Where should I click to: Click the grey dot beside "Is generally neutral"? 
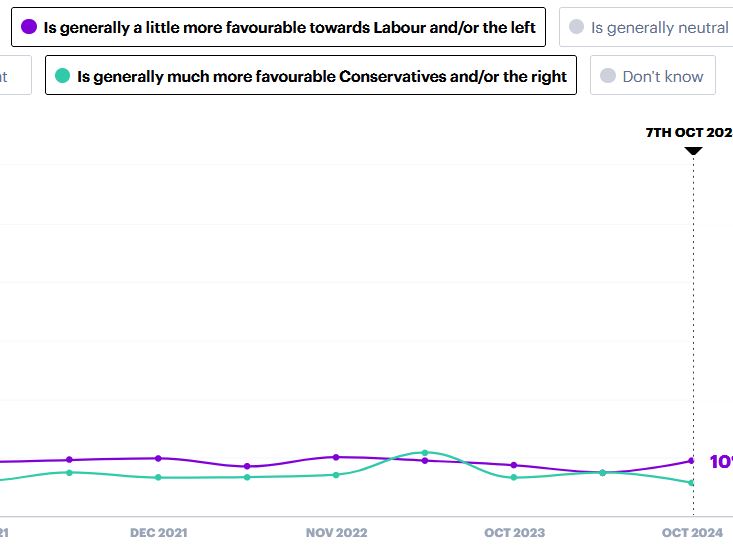(x=577, y=27)
